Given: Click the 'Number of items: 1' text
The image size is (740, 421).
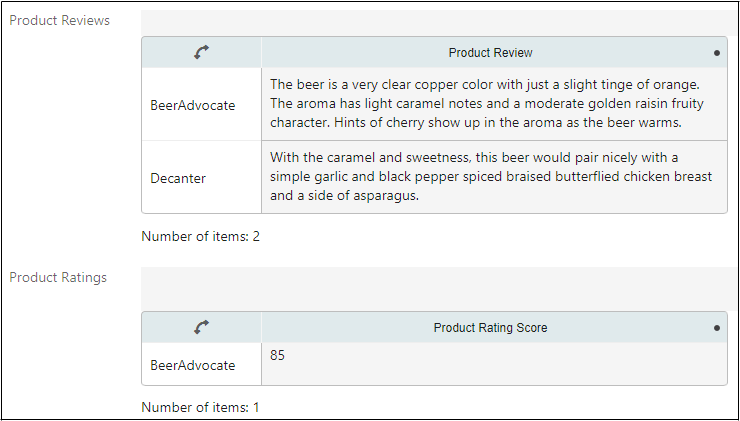Looking at the screenshot, I should coord(200,407).
